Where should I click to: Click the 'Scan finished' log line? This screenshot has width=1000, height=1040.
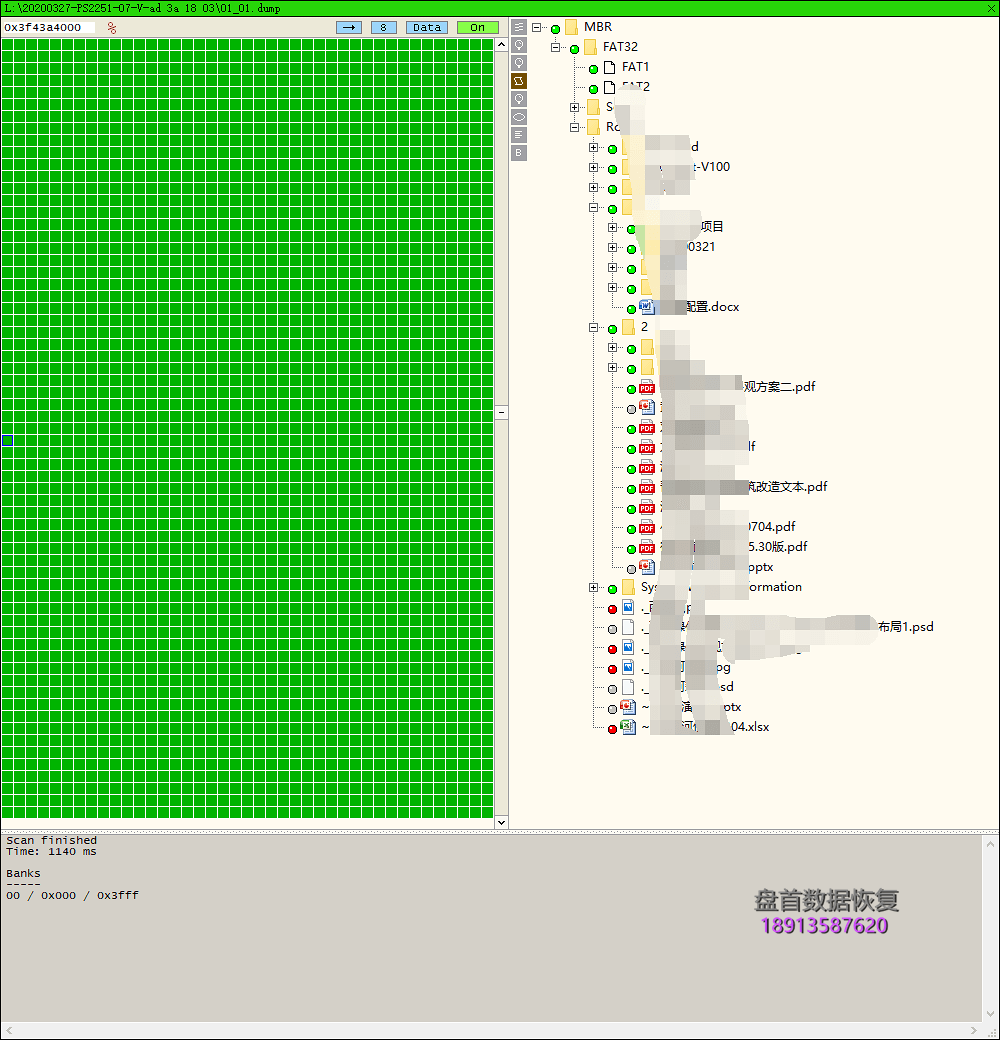[52, 840]
